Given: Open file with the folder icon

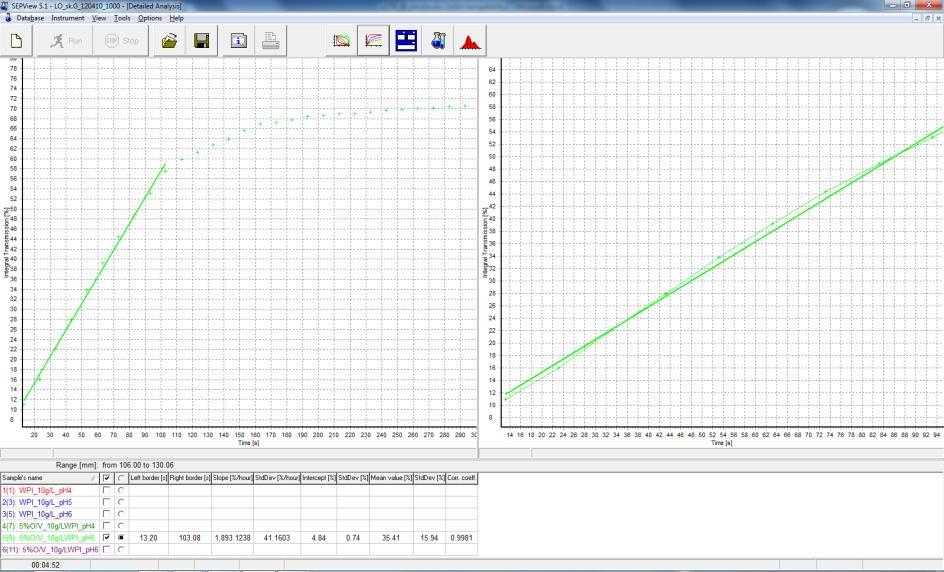Looking at the screenshot, I should tap(169, 41).
